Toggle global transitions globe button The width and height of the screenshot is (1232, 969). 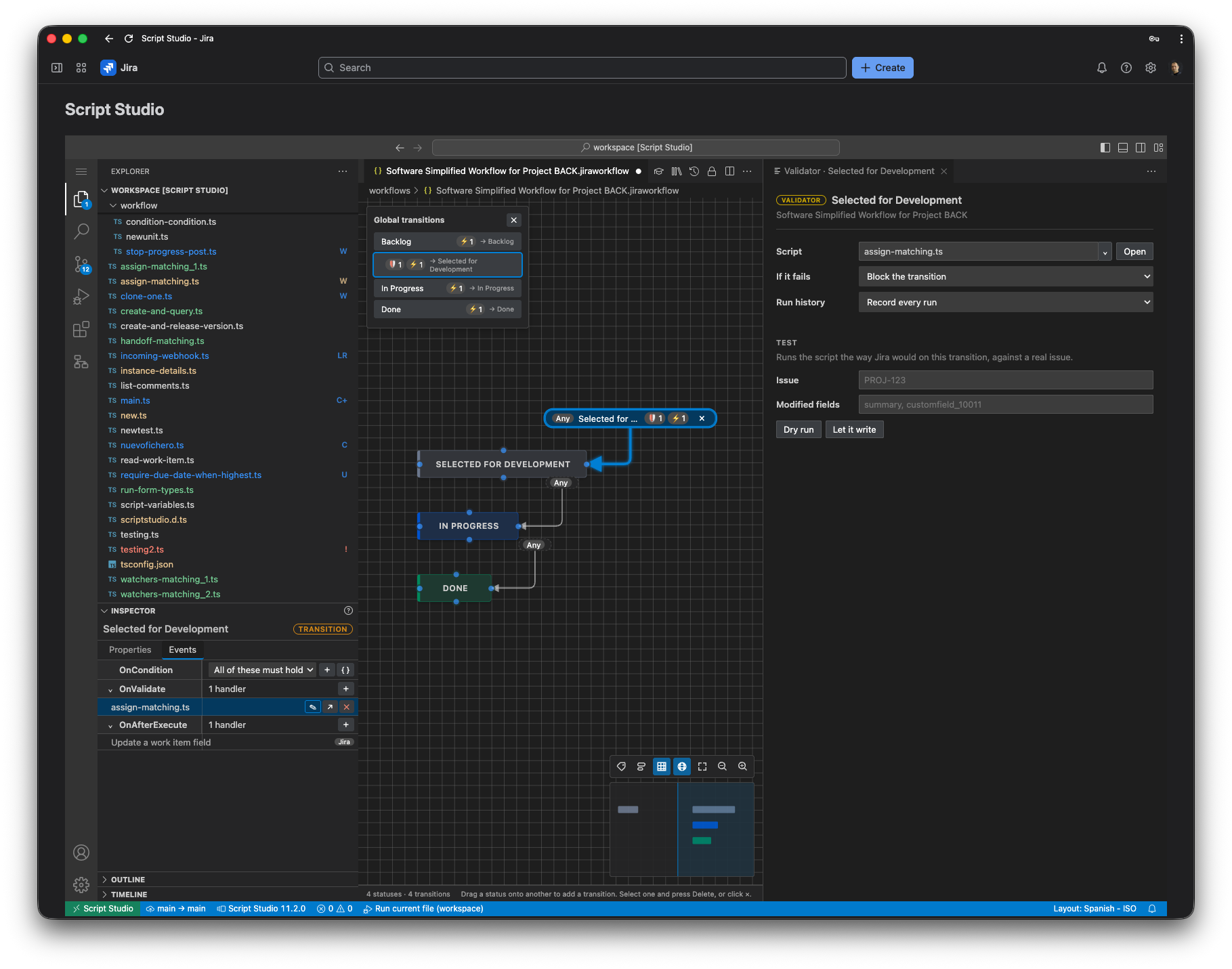[x=682, y=767]
